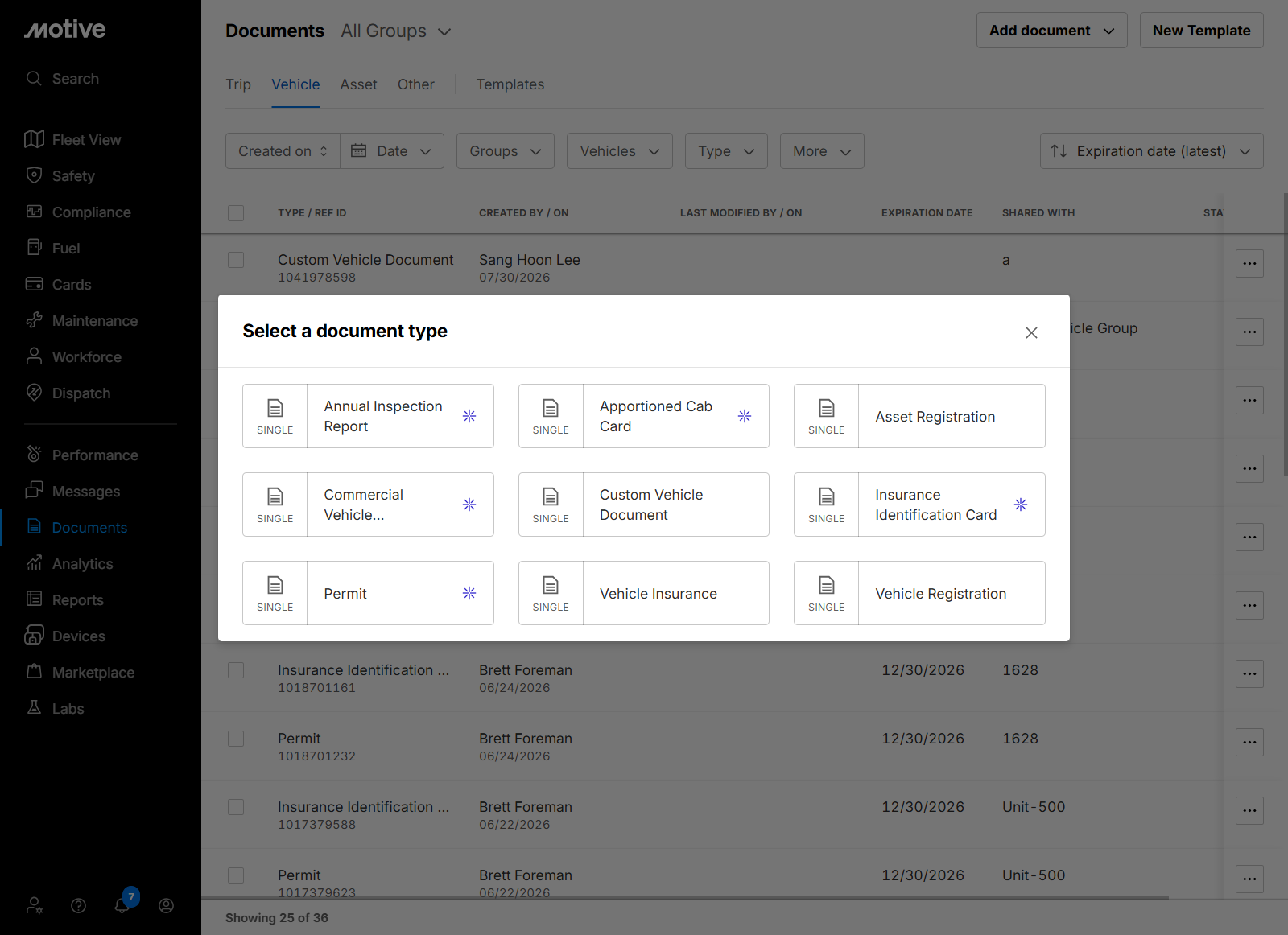Open row menu for Permit 1018701232
Image resolution: width=1288 pixels, height=935 pixels.
pyautogui.click(x=1249, y=742)
